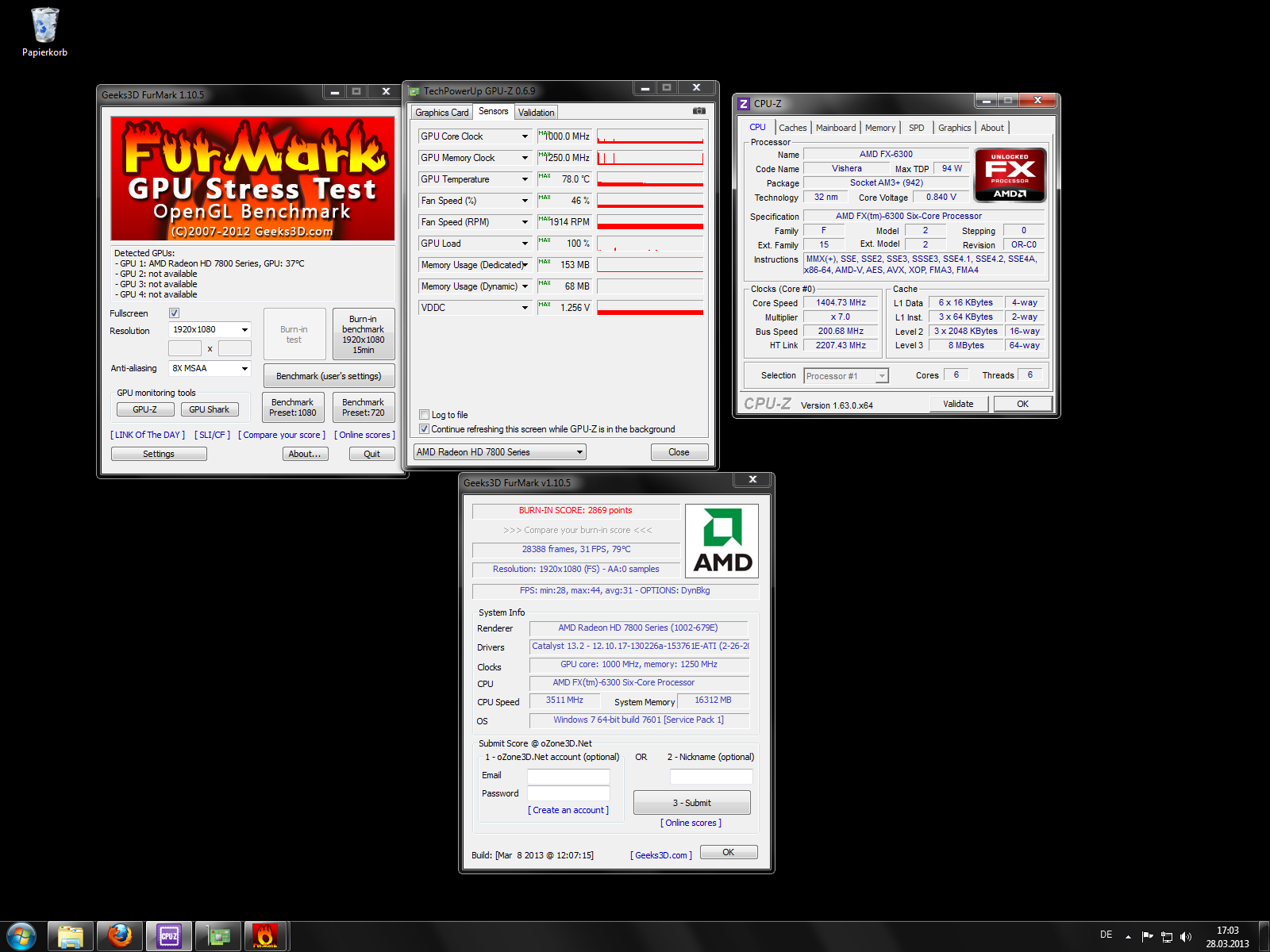Open the Windows Start menu

pyautogui.click(x=21, y=936)
